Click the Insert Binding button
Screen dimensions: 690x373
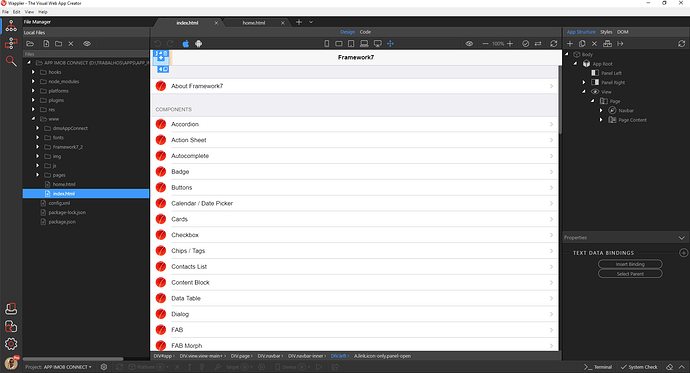click(x=630, y=264)
